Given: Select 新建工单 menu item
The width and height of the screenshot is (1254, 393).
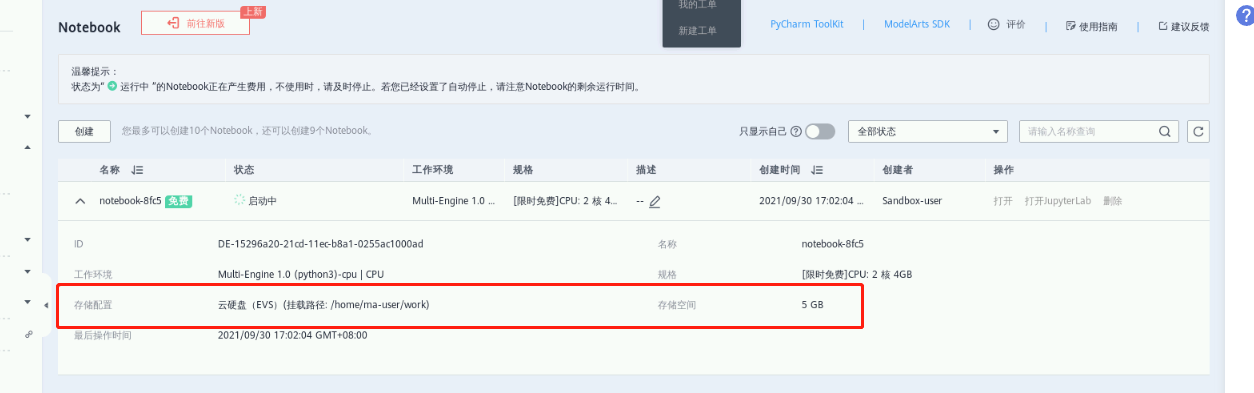Looking at the screenshot, I should (697, 31).
